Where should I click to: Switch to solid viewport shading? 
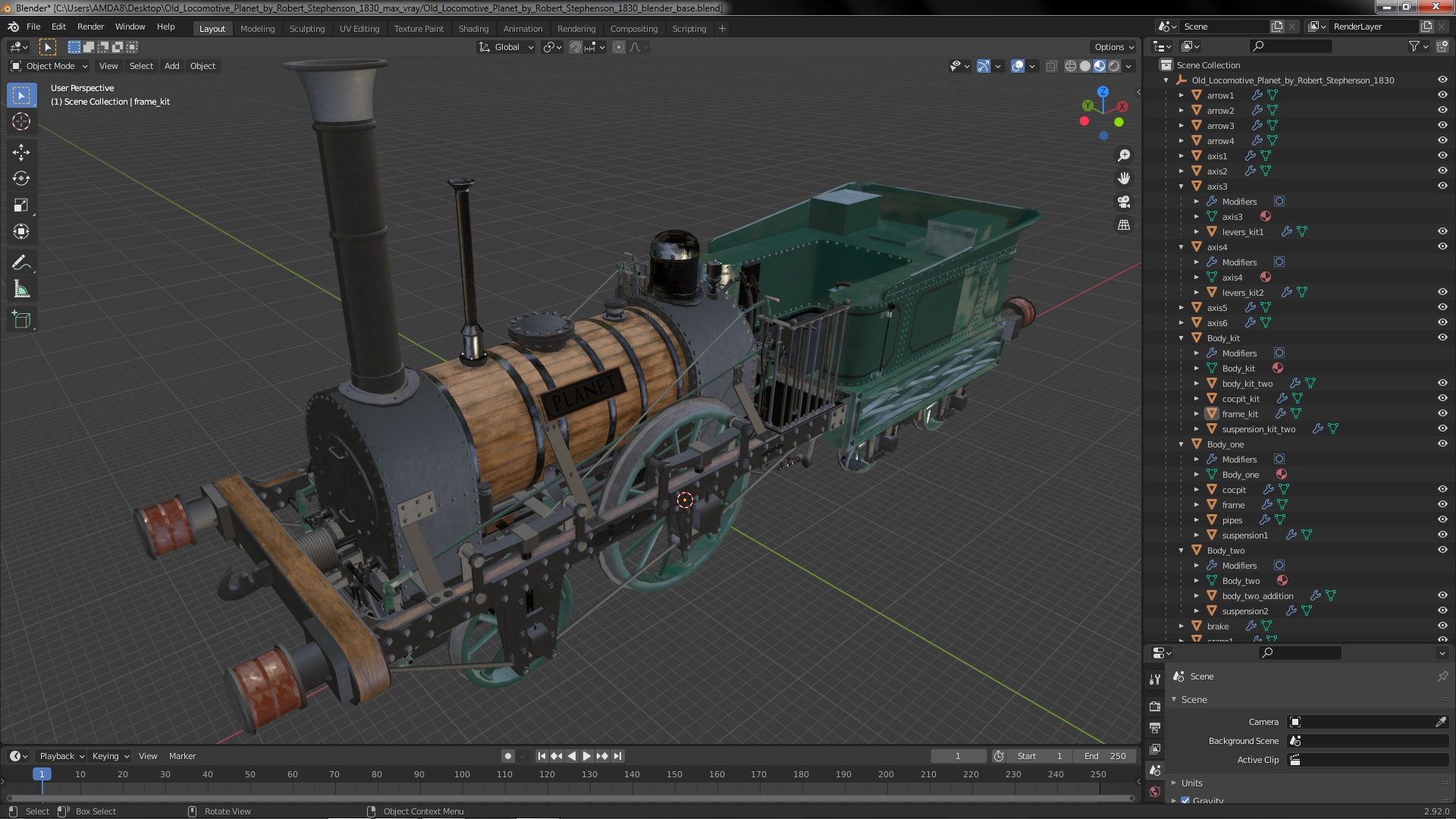(x=1085, y=67)
